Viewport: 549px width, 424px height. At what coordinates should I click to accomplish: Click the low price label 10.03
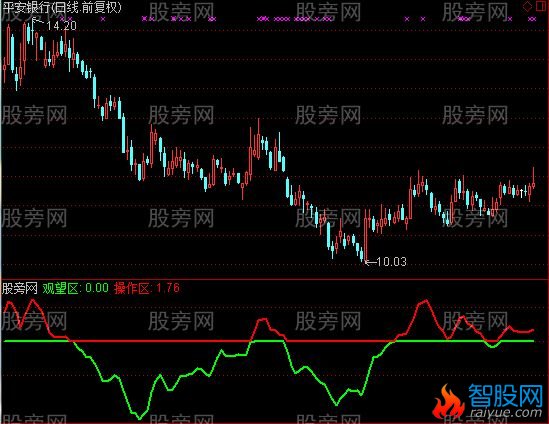[x=392, y=262]
